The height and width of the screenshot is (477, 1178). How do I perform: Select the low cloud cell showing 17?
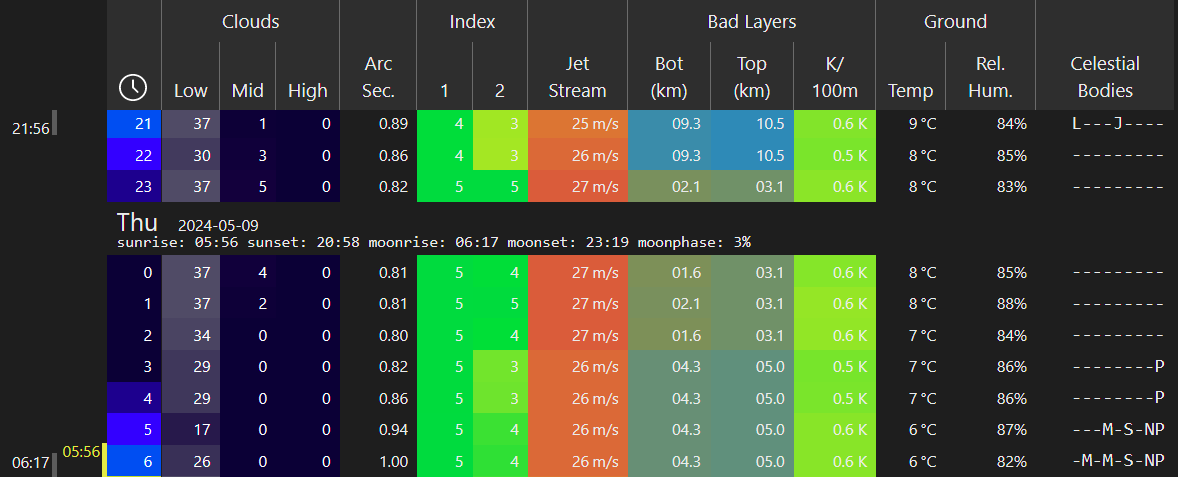point(190,429)
